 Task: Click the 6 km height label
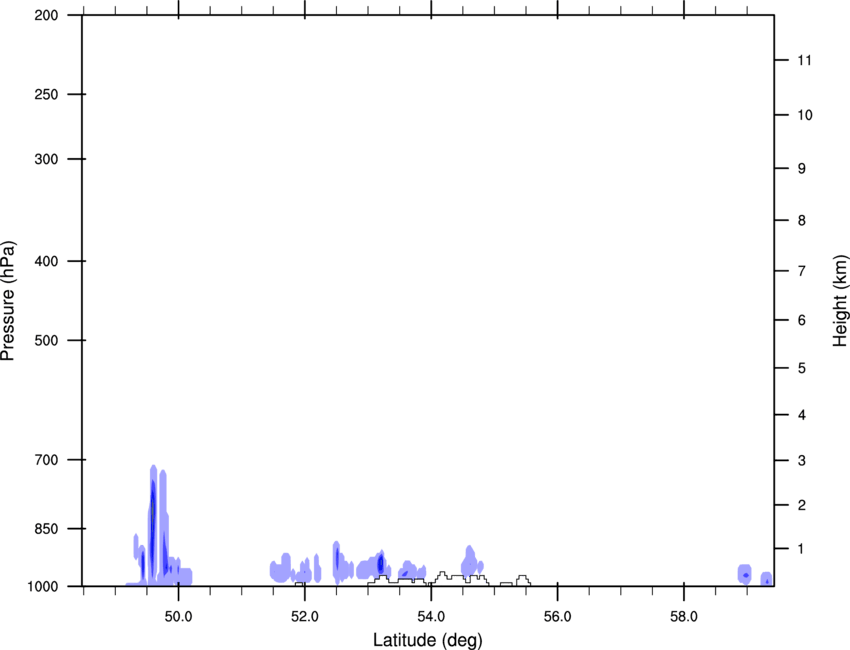(801, 320)
